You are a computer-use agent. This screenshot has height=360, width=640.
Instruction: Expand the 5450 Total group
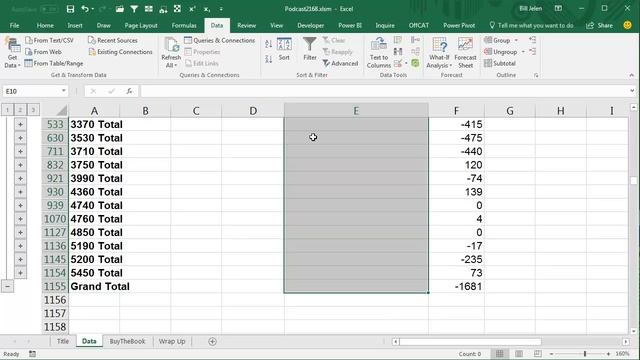[20, 273]
